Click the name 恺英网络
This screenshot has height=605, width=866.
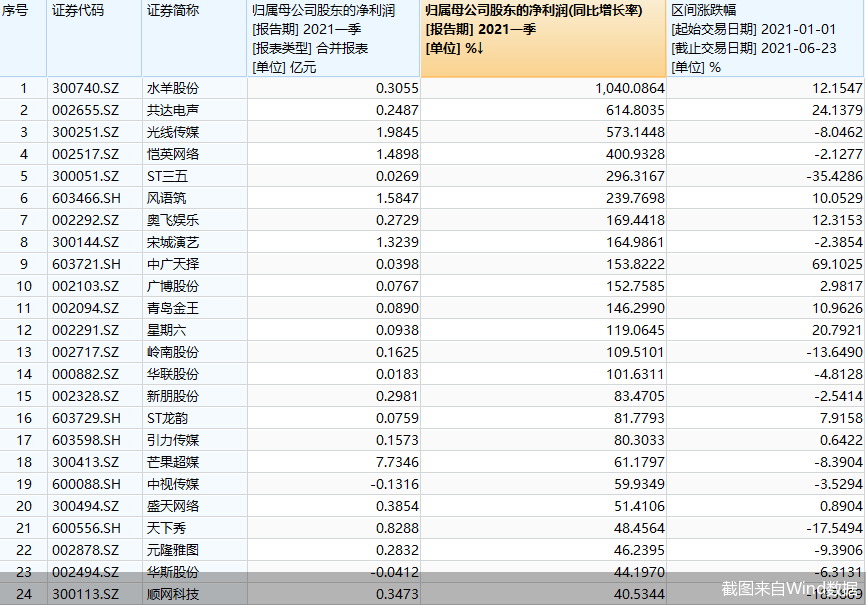(x=173, y=154)
